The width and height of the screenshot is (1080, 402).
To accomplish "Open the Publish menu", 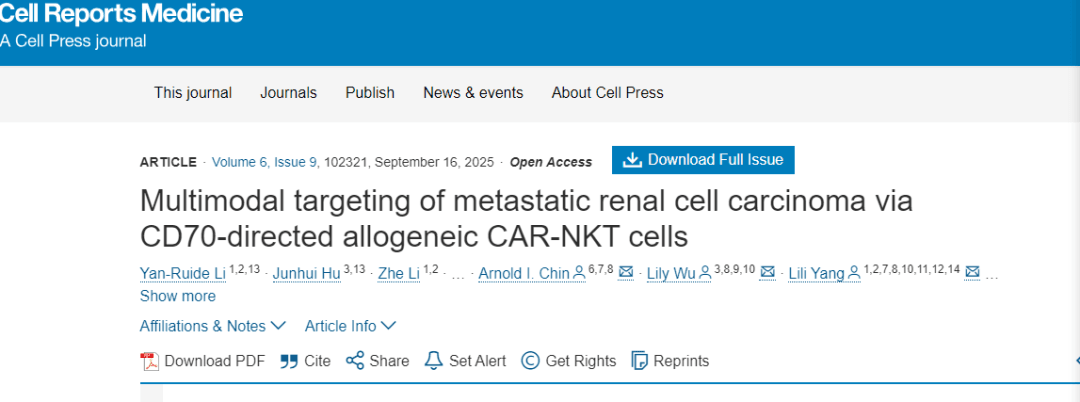I will 370,93.
